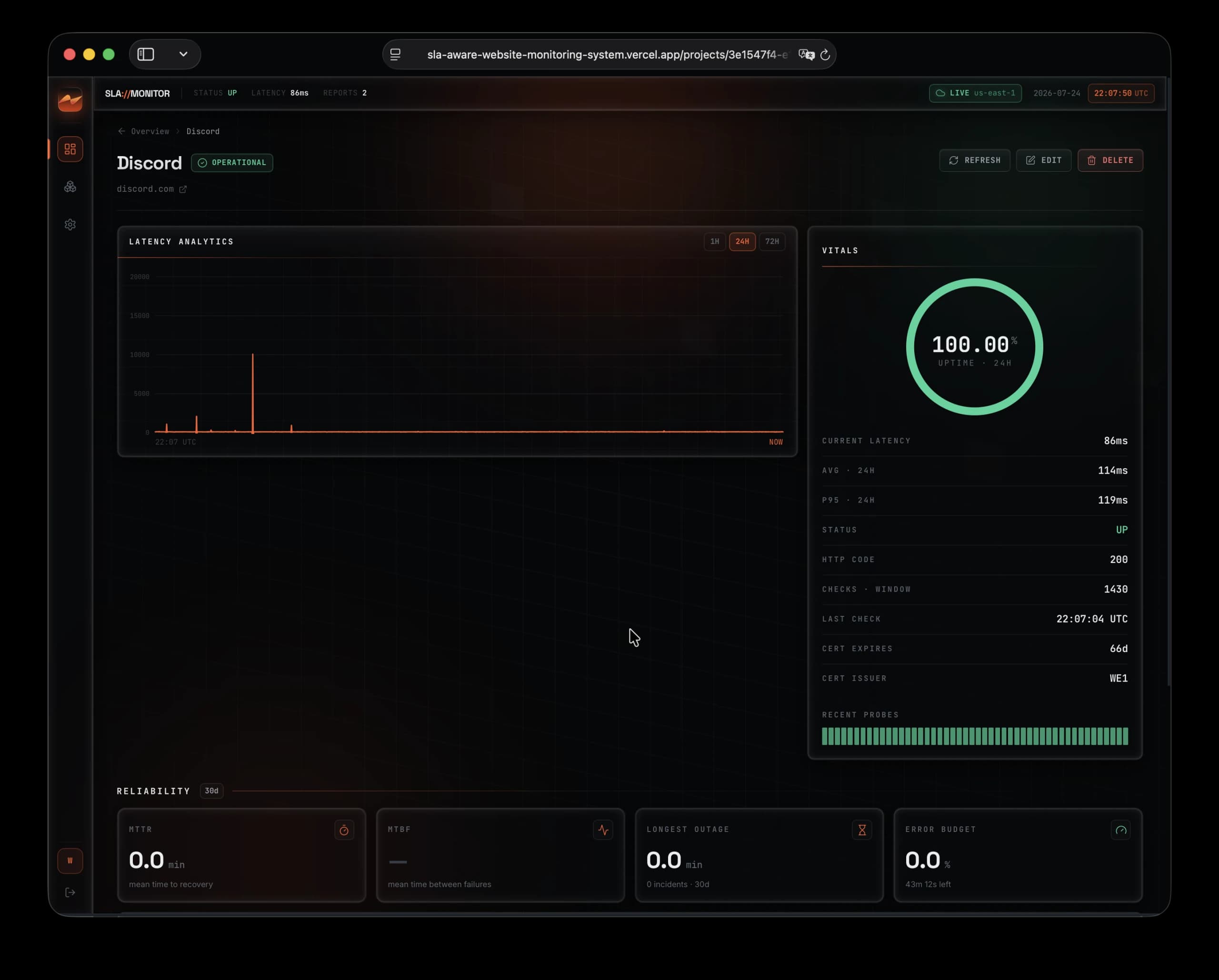
Task: Click the SLA Monitor logo icon
Action: [70, 100]
